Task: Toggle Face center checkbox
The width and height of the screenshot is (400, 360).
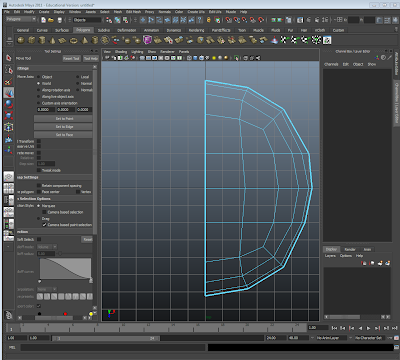Action: pyautogui.click(x=39, y=192)
